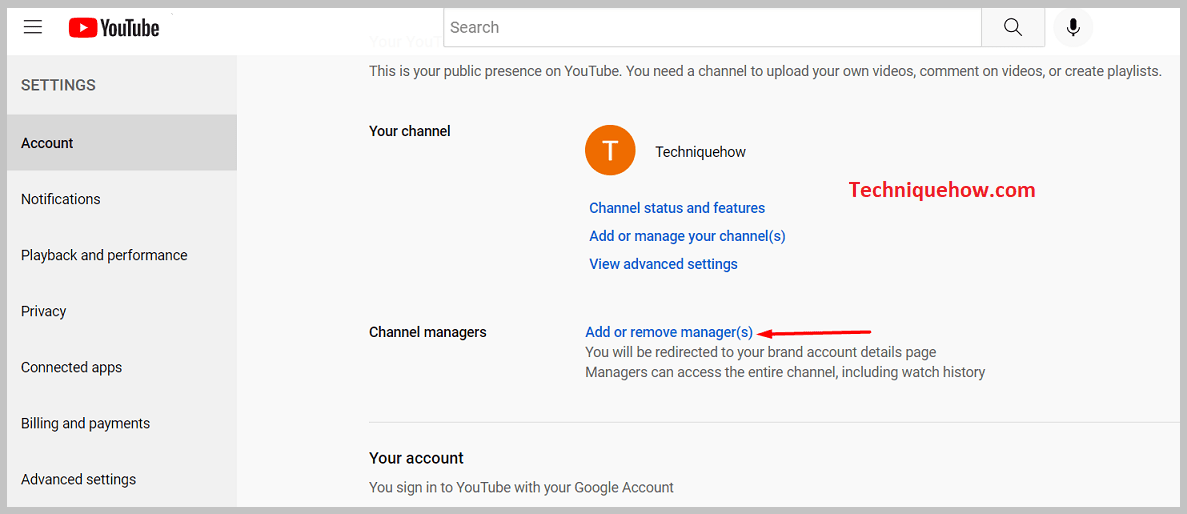Open the Channel status and features link
The image size is (1187, 514).
677,208
